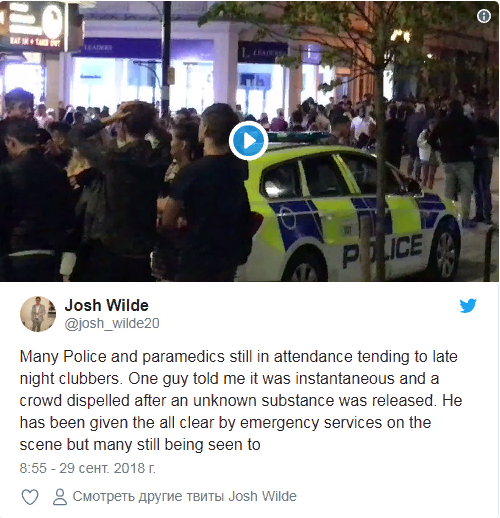Visit the @josh_wilde20 handle link
This screenshot has height=518, width=500.
(112, 323)
